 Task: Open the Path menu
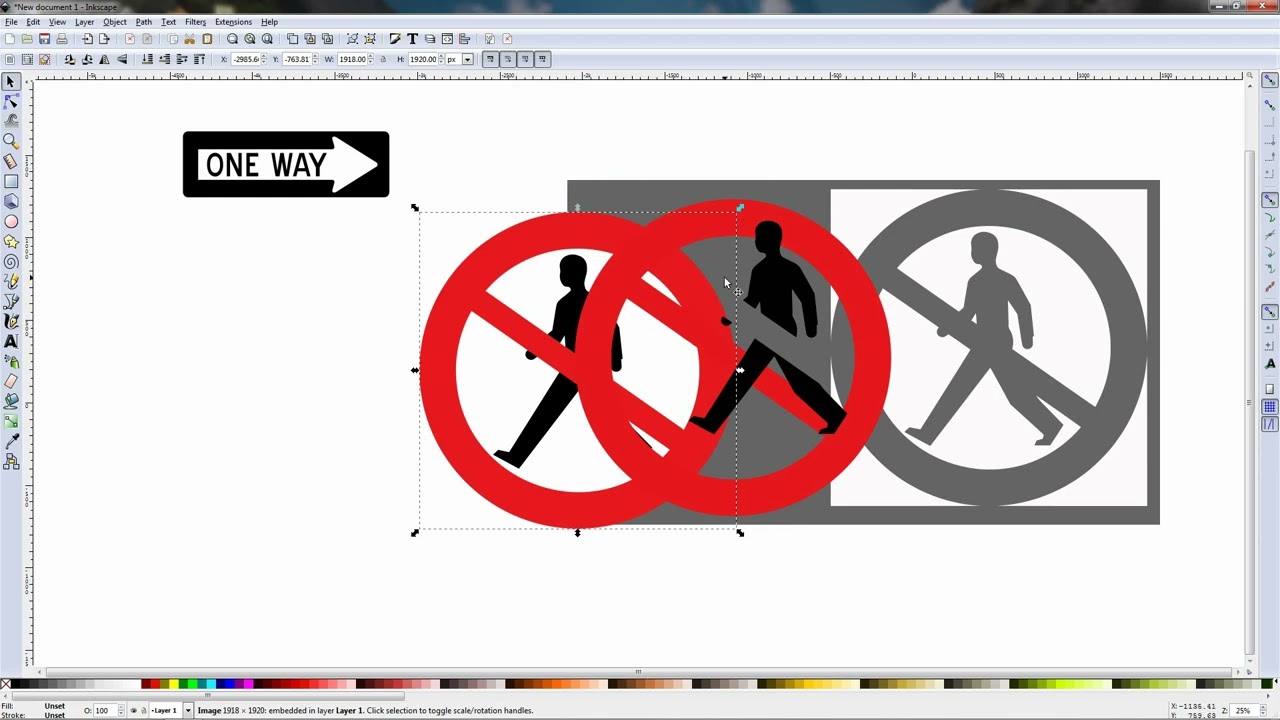144,22
